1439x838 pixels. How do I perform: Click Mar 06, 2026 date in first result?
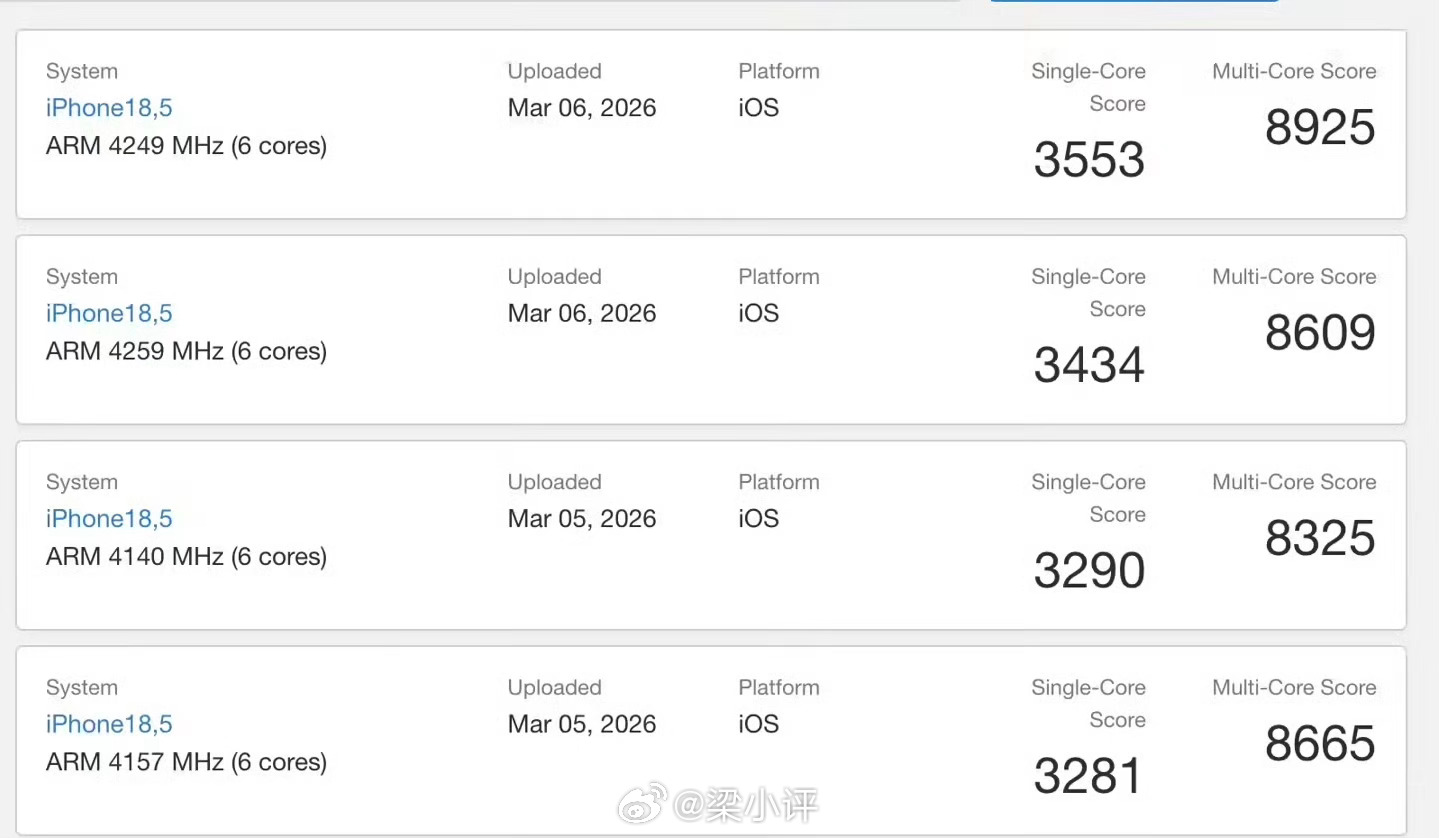(582, 108)
